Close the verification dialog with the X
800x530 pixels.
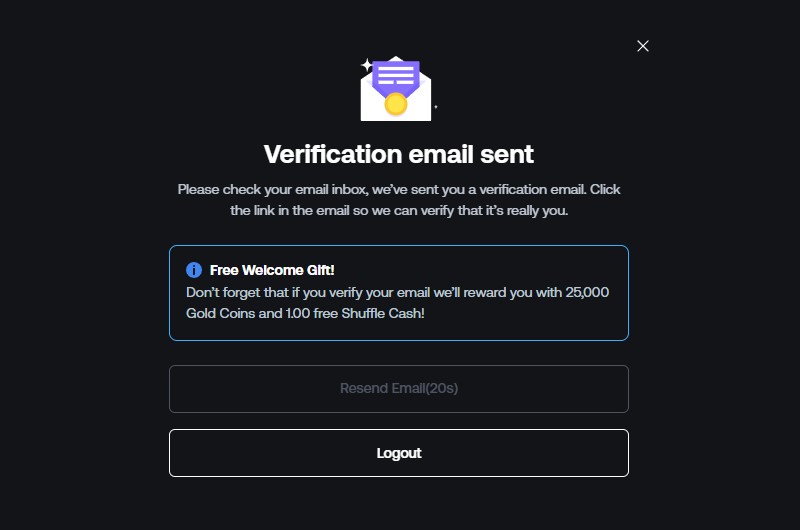point(643,46)
